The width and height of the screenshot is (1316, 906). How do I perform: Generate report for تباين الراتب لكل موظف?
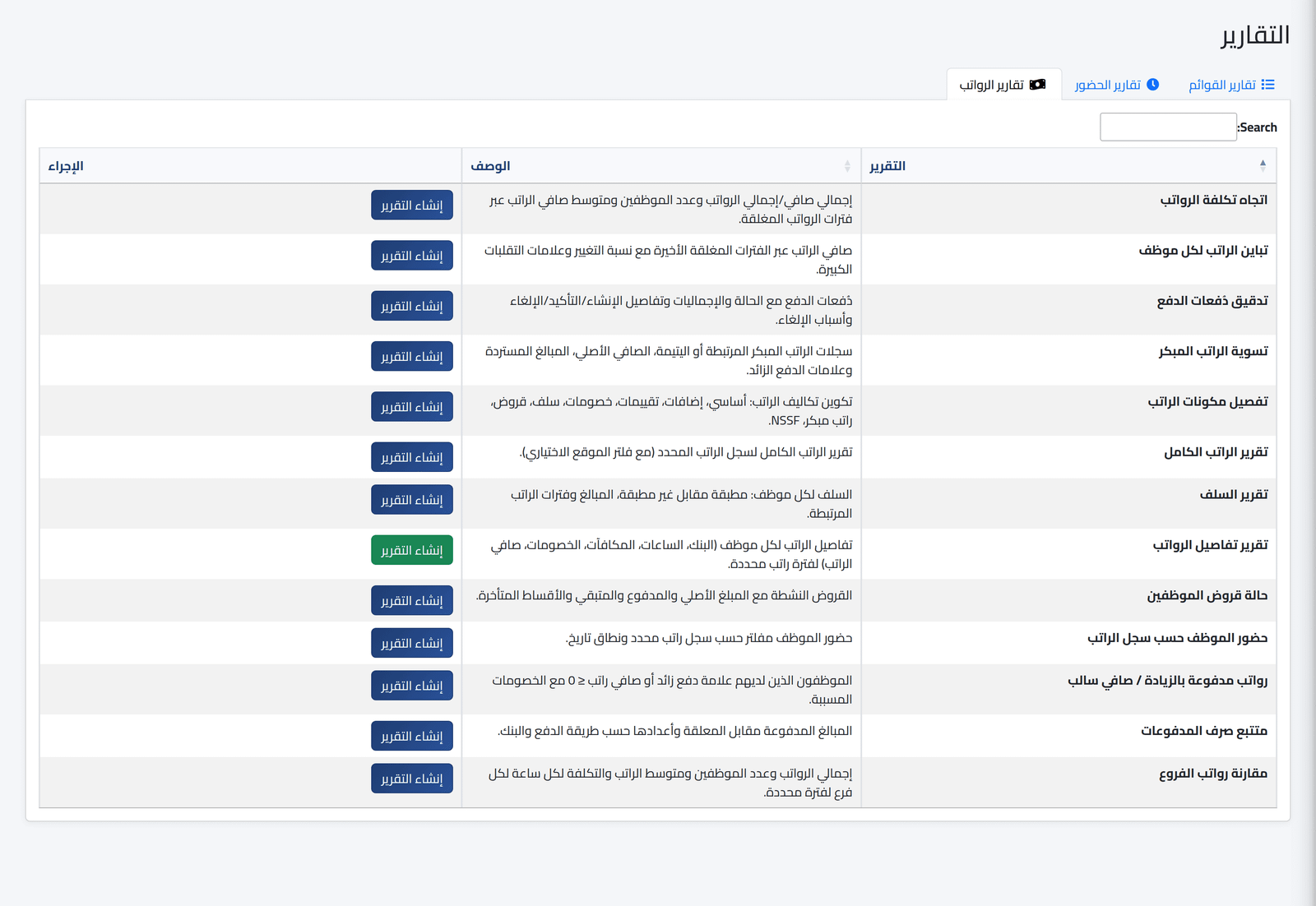(412, 256)
